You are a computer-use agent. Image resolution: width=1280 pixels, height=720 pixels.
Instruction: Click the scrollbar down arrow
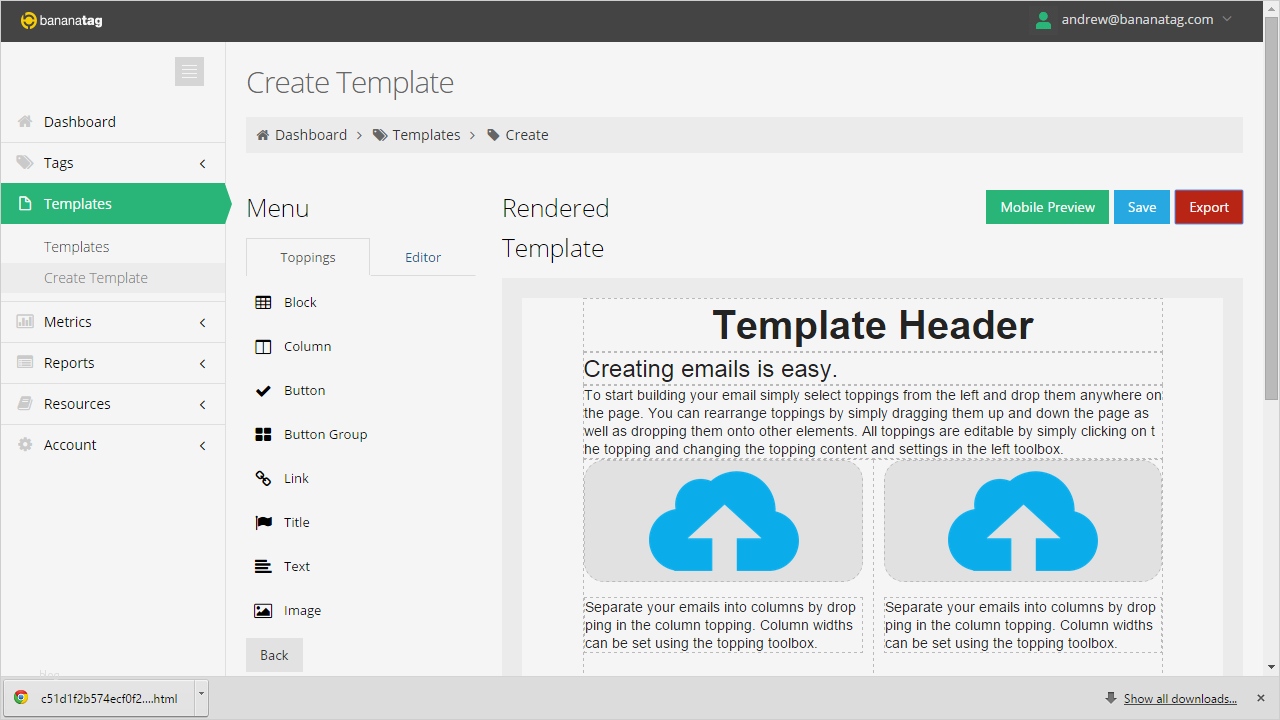pyautogui.click(x=1271, y=667)
